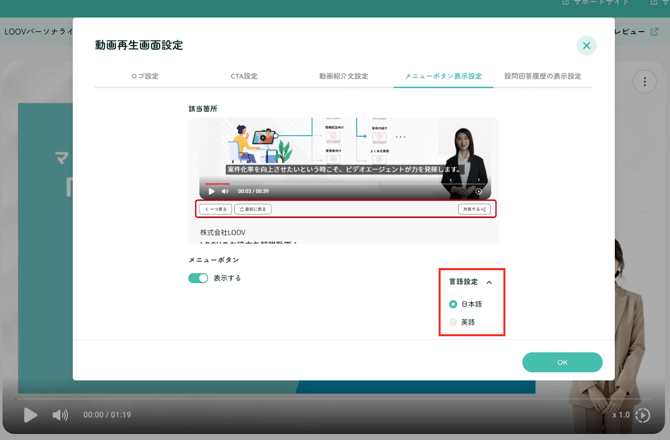
Task: Switch to the ロゴ設定 tab
Action: (145, 76)
